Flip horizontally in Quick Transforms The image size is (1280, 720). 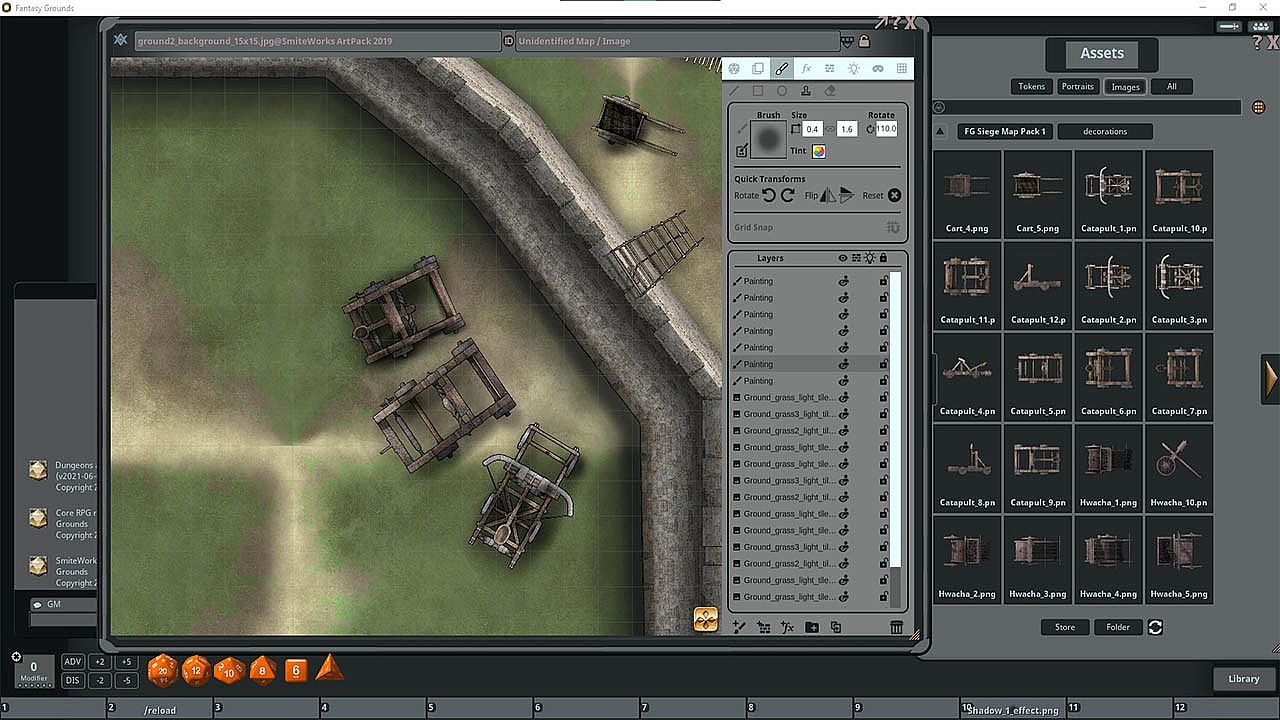click(828, 195)
